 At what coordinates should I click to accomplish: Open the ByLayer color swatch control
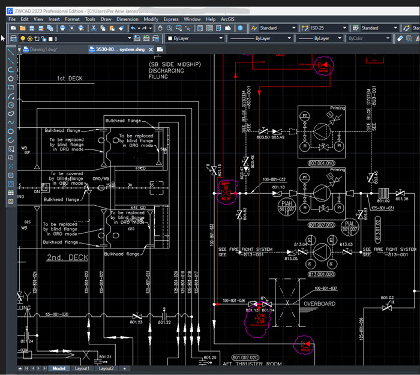[x=195, y=39]
